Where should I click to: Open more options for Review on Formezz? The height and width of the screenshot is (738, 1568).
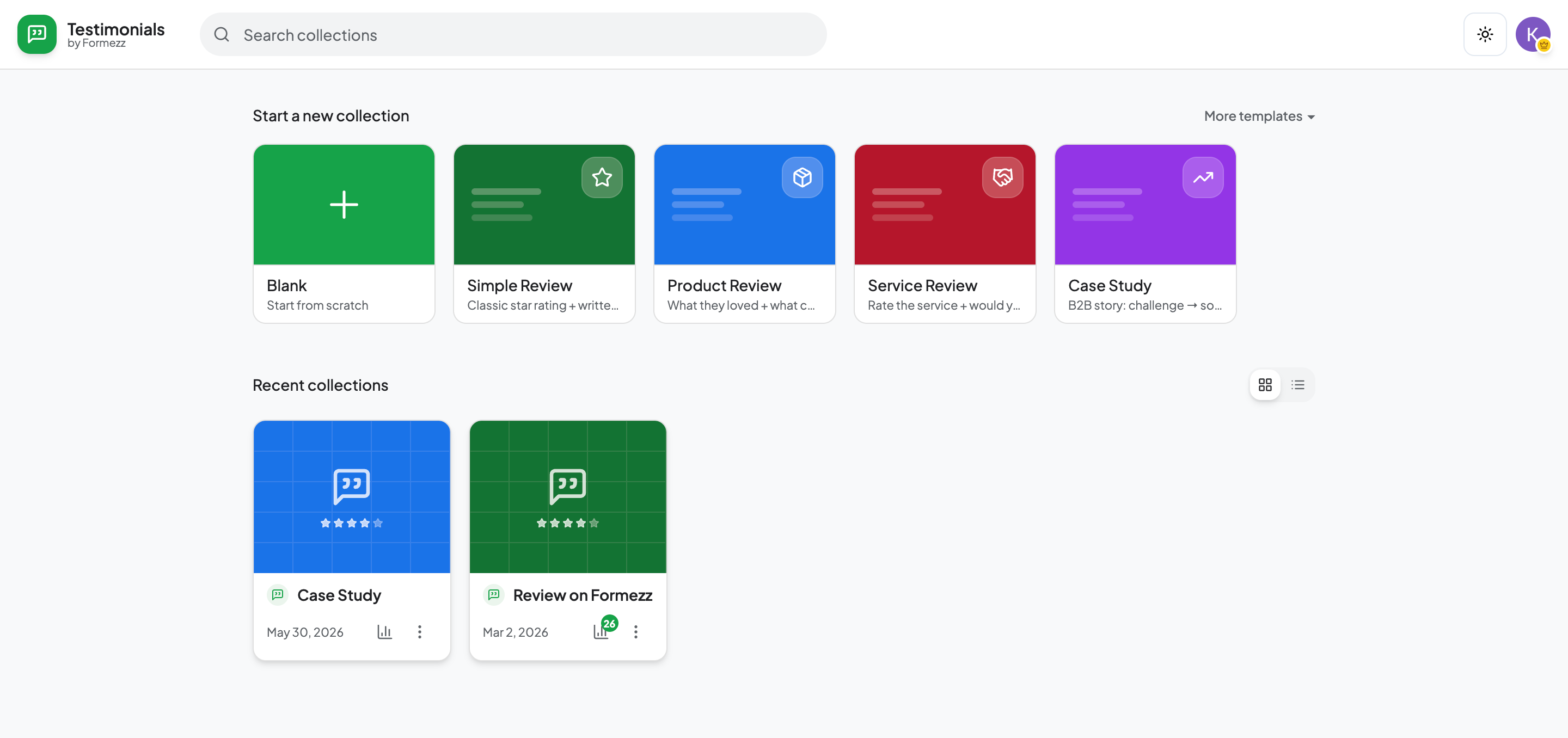pos(635,631)
